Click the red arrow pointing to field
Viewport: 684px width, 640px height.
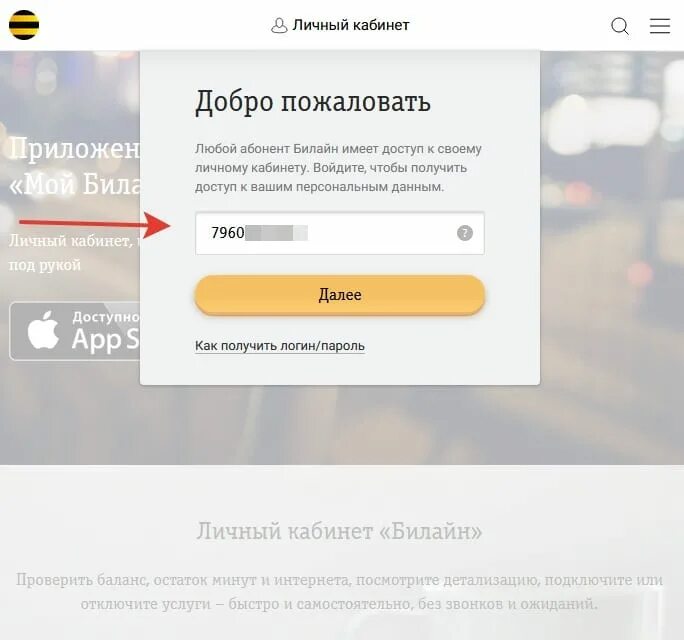click(x=95, y=224)
